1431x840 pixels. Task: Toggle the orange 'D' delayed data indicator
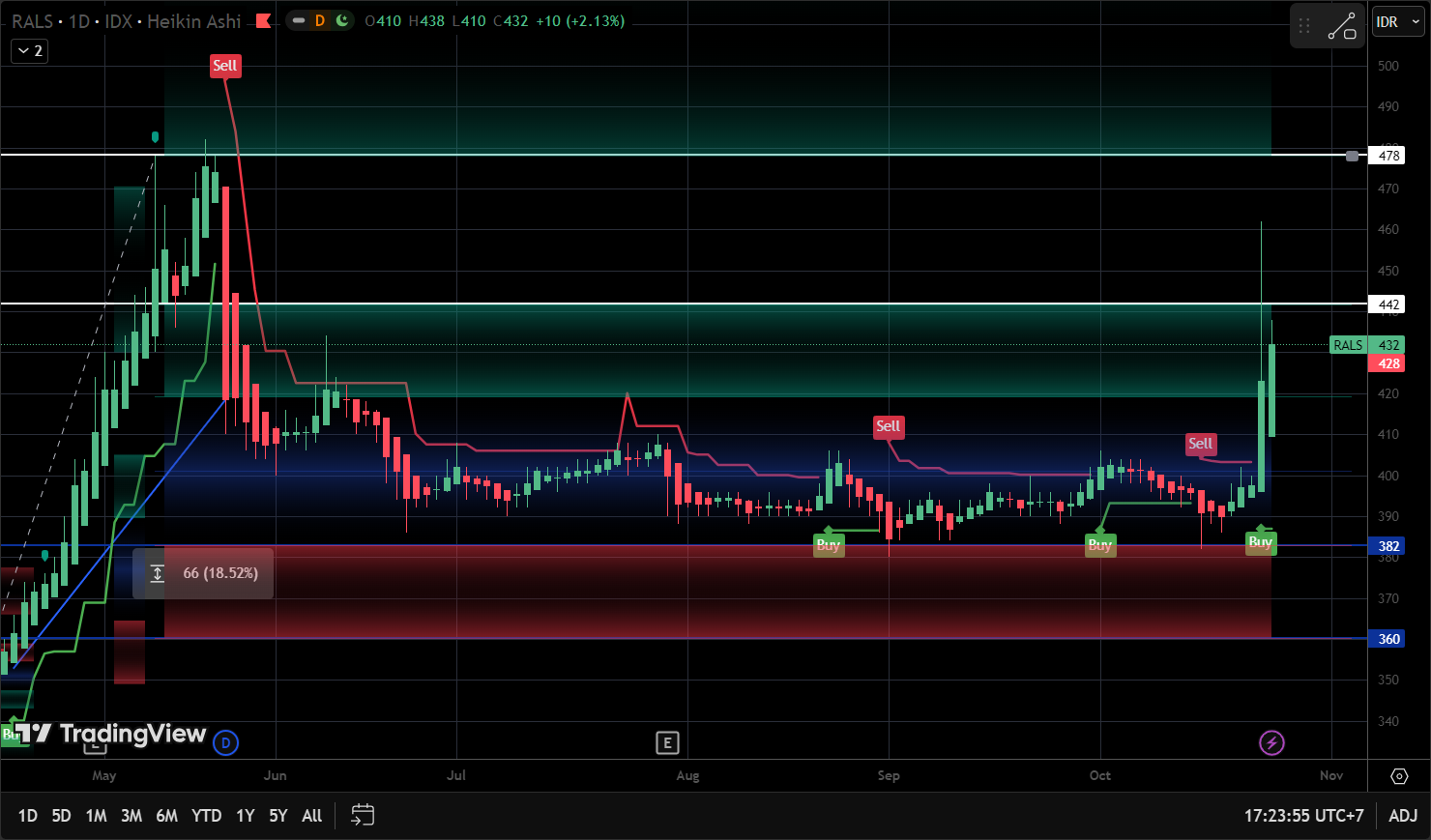coord(320,20)
